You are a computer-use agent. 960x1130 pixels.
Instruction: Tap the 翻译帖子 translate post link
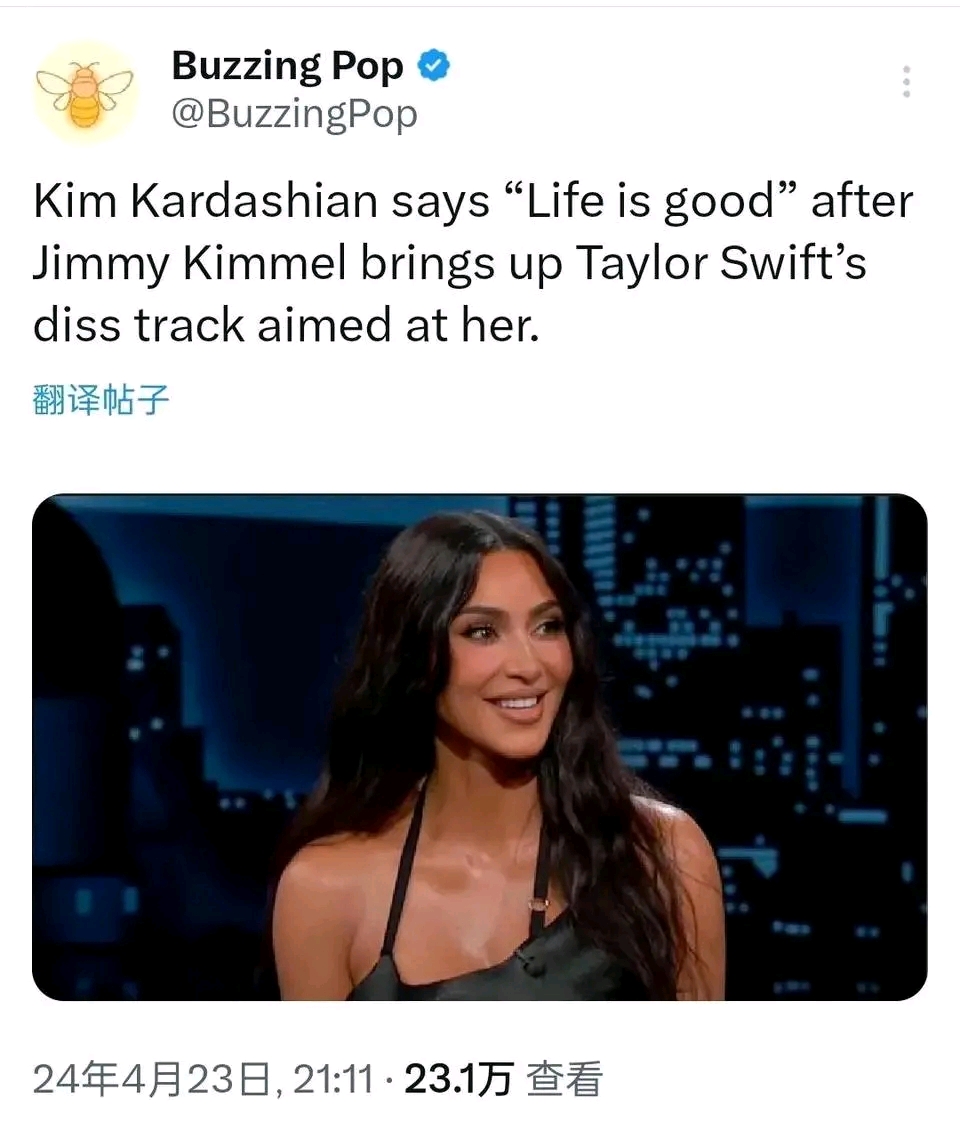click(101, 400)
